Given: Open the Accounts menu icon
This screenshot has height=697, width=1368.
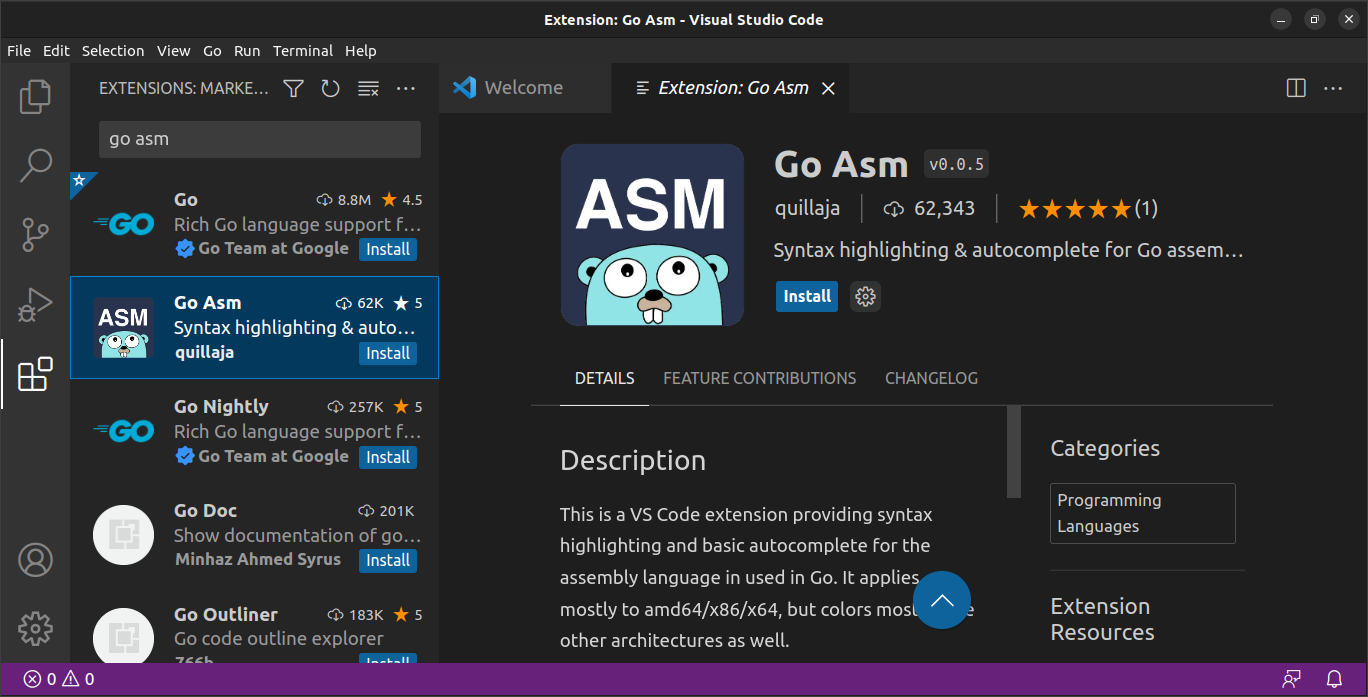Looking at the screenshot, I should (x=35, y=560).
